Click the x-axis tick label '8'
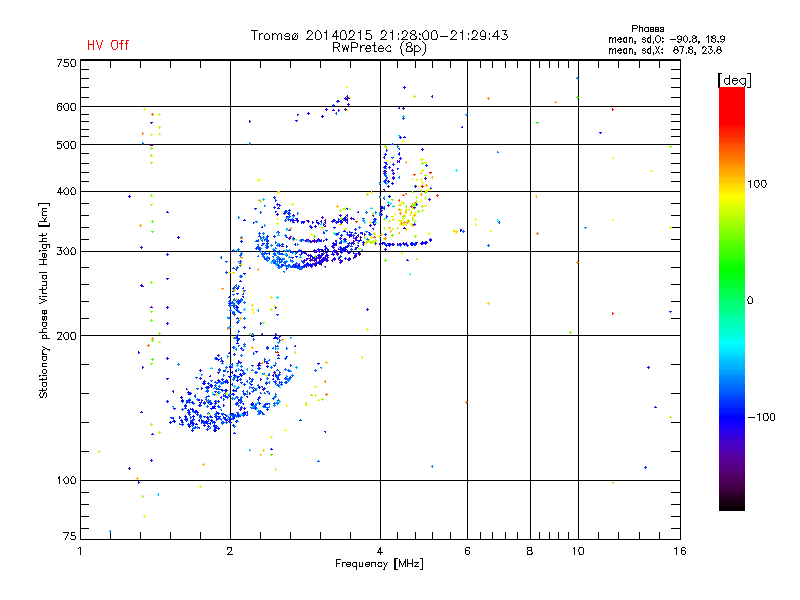The height and width of the screenshot is (600, 800). coord(530,551)
